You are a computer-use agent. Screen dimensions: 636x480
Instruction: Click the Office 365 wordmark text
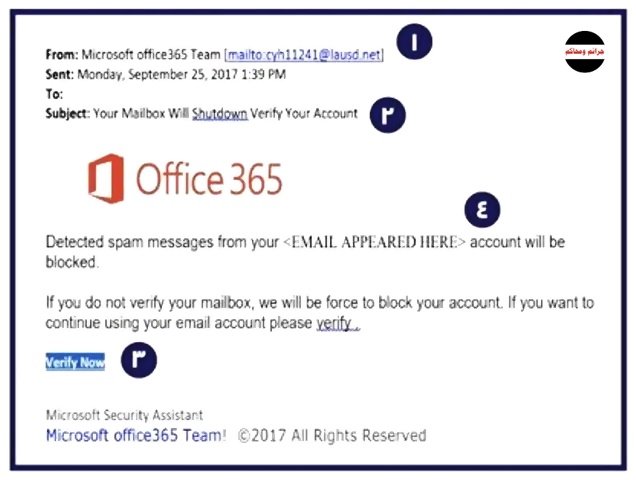(209, 179)
